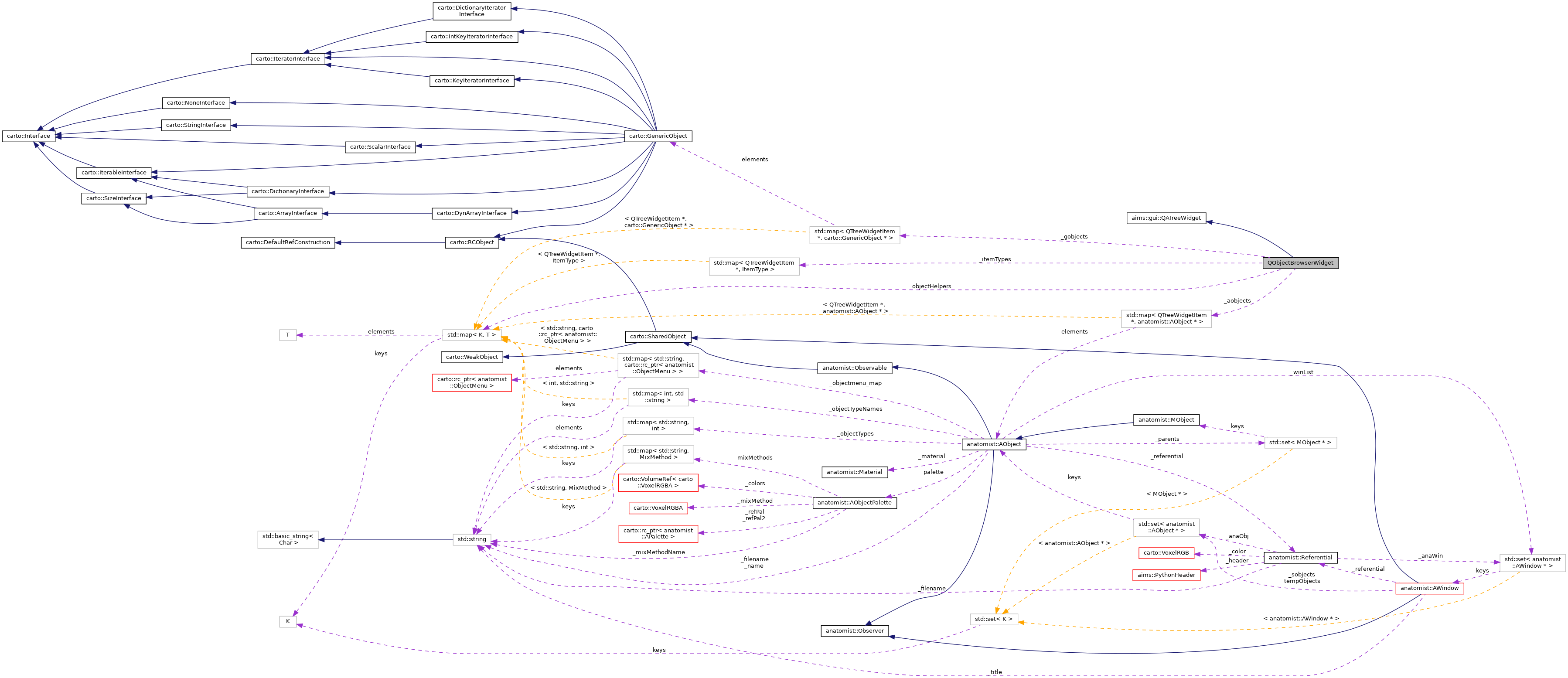Select the carto::RCObject node

click(472, 242)
